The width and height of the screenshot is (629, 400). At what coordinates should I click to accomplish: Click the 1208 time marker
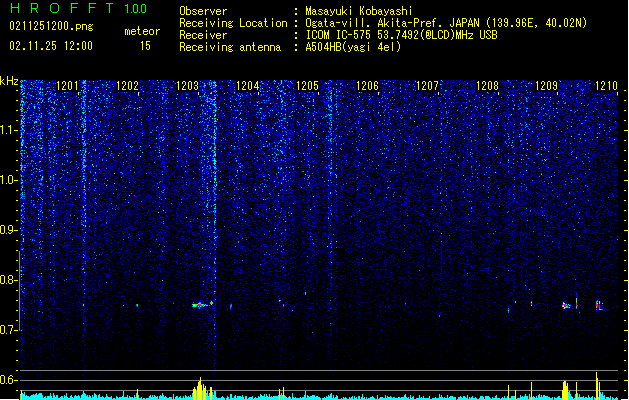[x=487, y=86]
